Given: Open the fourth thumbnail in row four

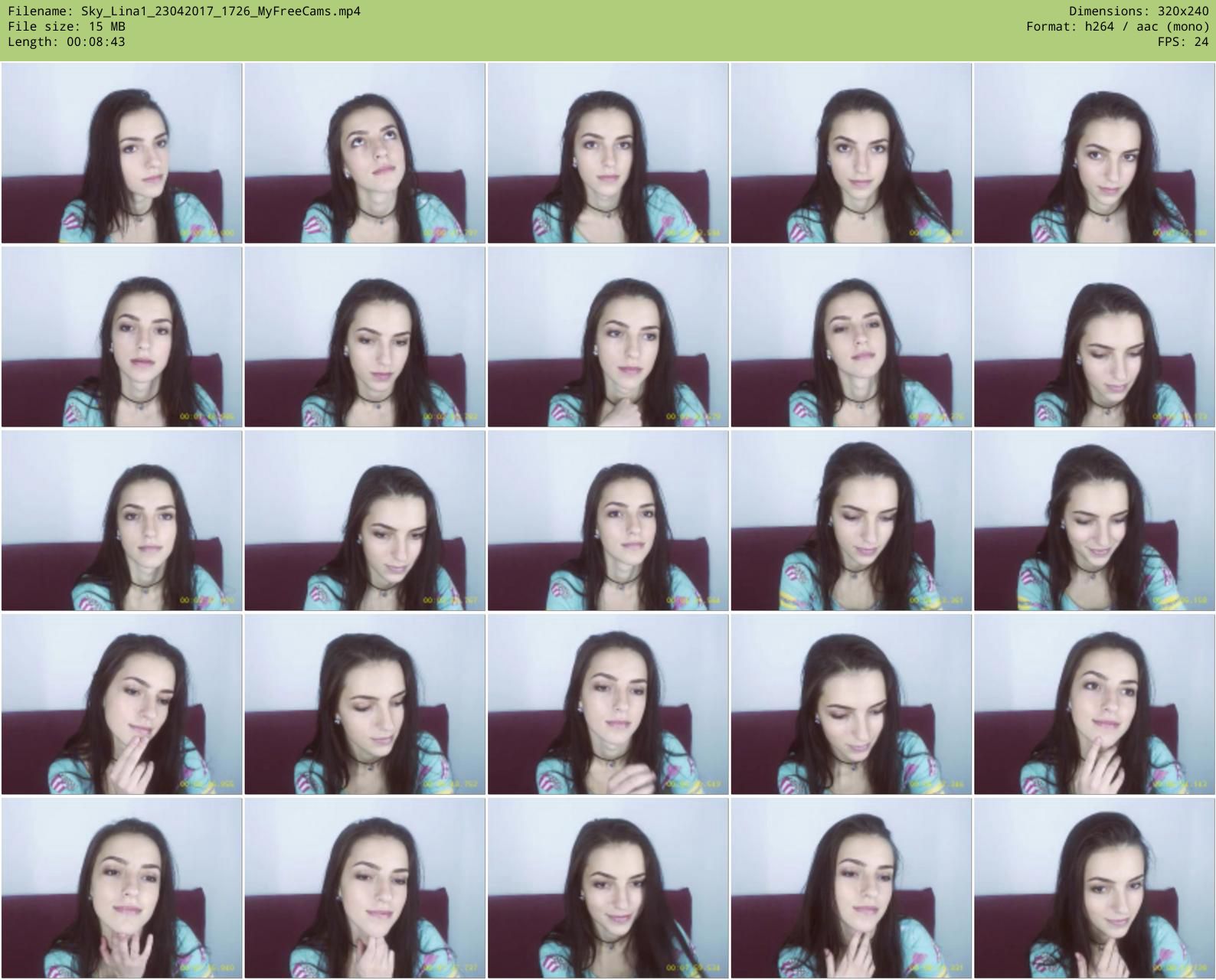Looking at the screenshot, I should point(851,704).
